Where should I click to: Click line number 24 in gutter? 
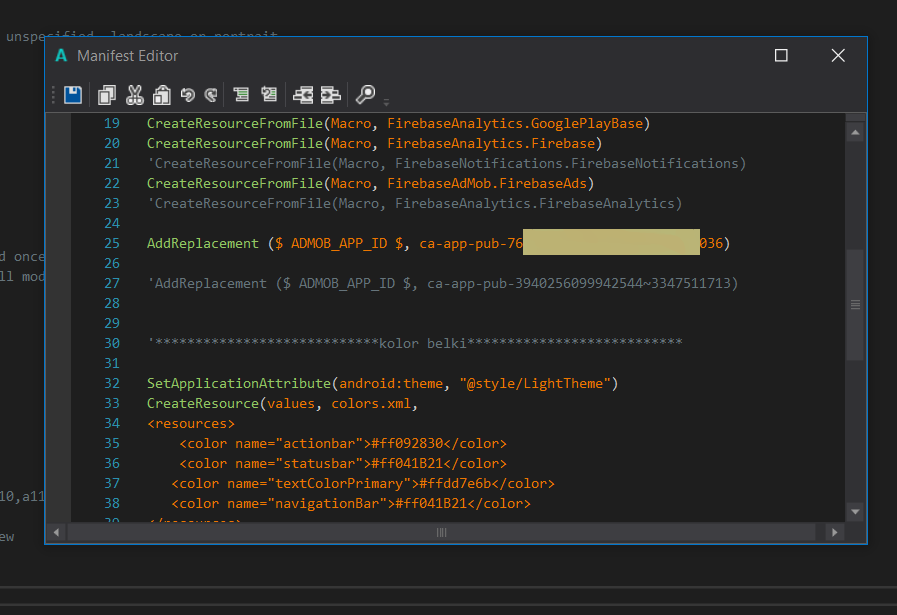tap(112, 224)
